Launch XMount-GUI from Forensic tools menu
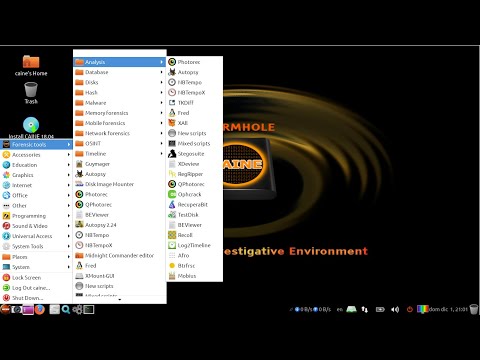 point(120,276)
